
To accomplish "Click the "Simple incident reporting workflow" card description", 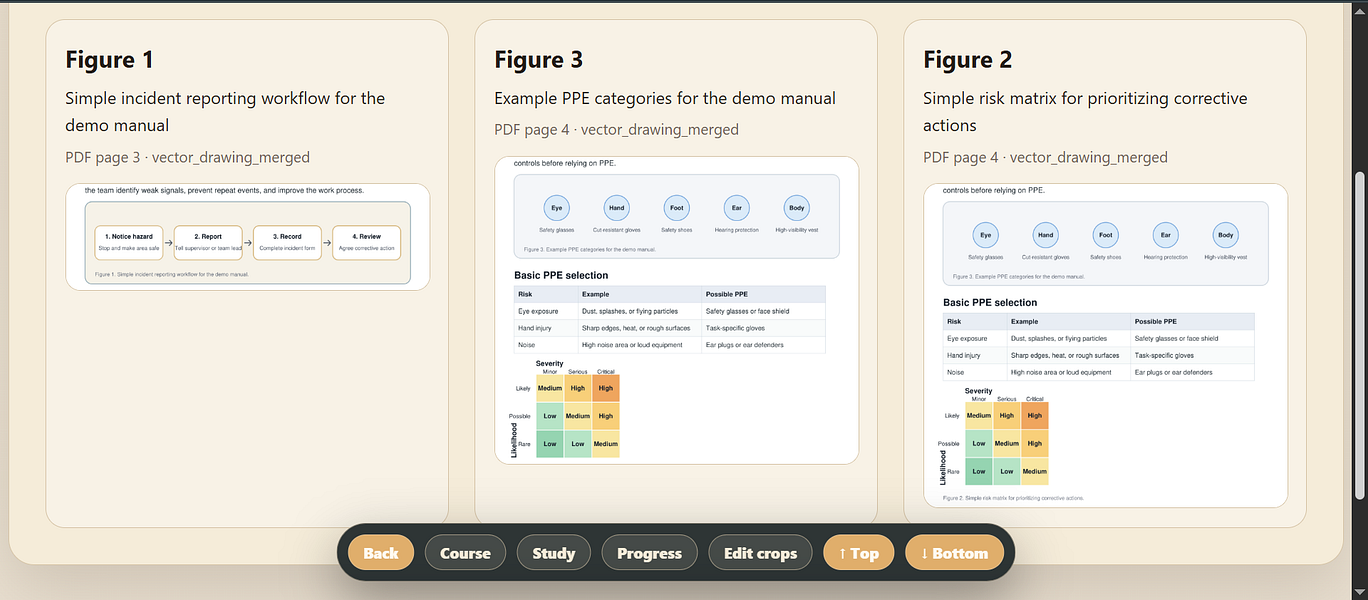I will coord(225,111).
